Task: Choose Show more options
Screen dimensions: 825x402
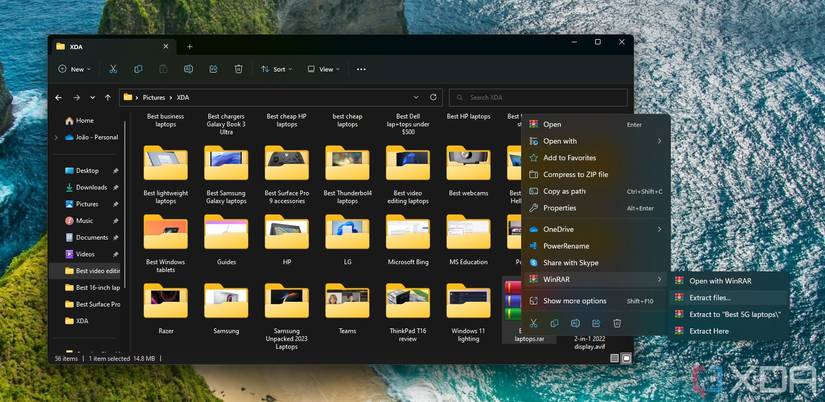Action: point(596,301)
